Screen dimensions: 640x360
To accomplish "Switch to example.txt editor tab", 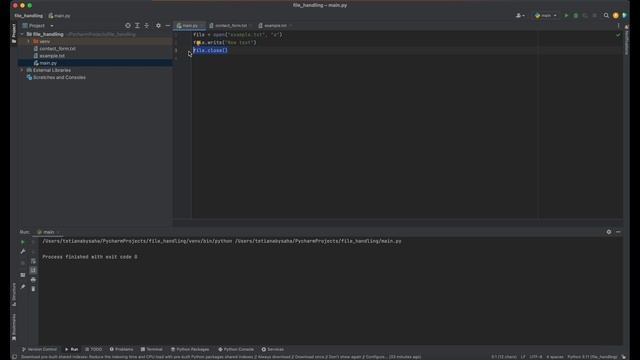I will point(275,25).
